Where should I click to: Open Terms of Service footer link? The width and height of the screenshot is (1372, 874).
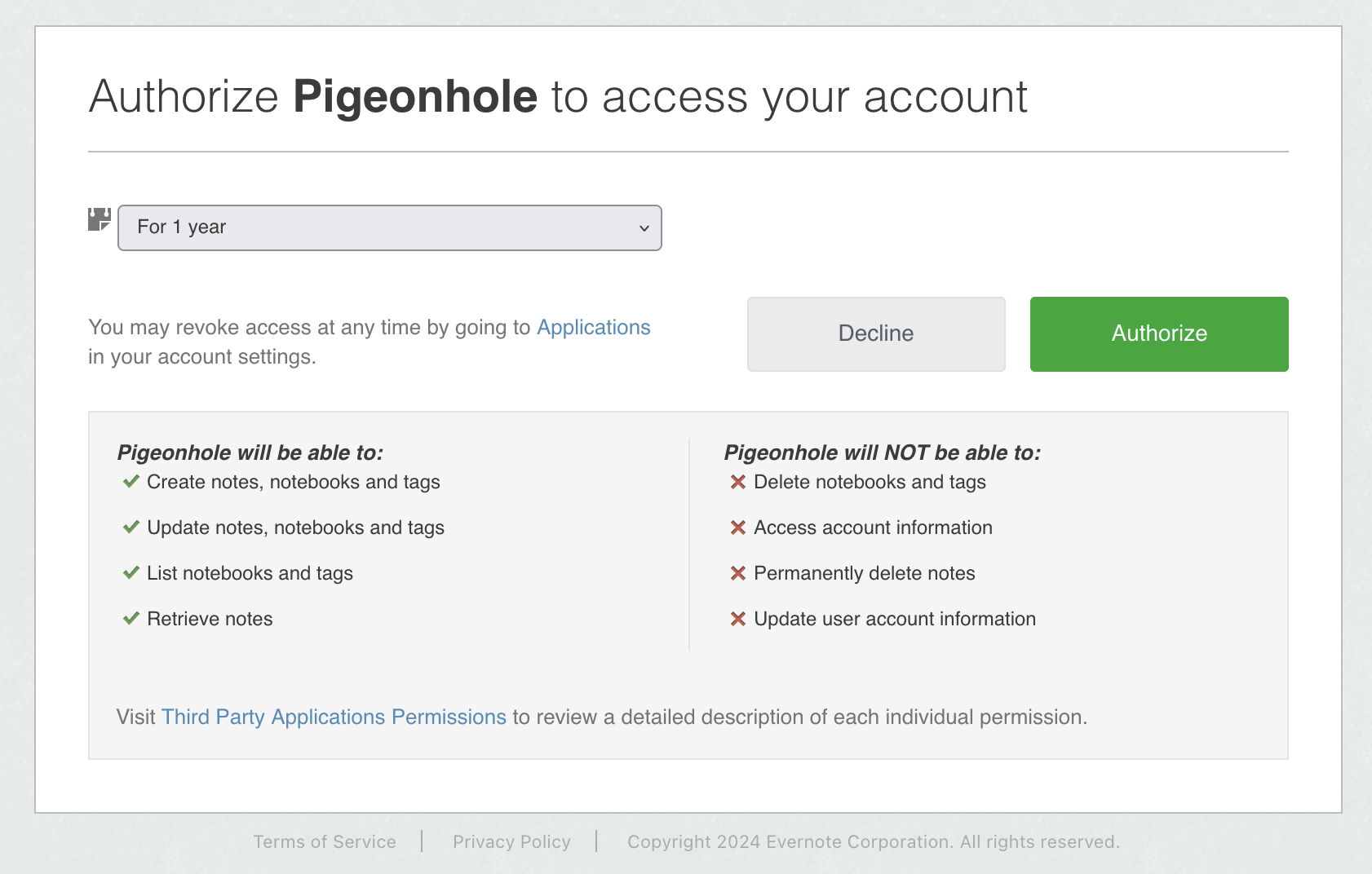[325, 842]
